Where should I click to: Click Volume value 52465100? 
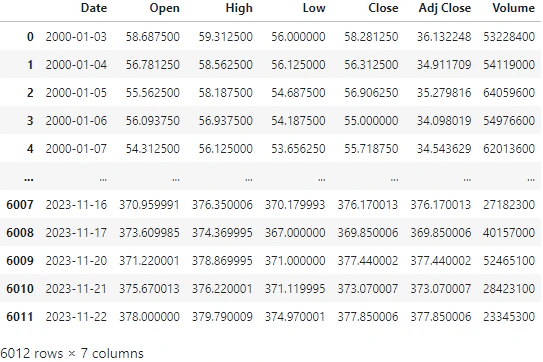[509, 261]
